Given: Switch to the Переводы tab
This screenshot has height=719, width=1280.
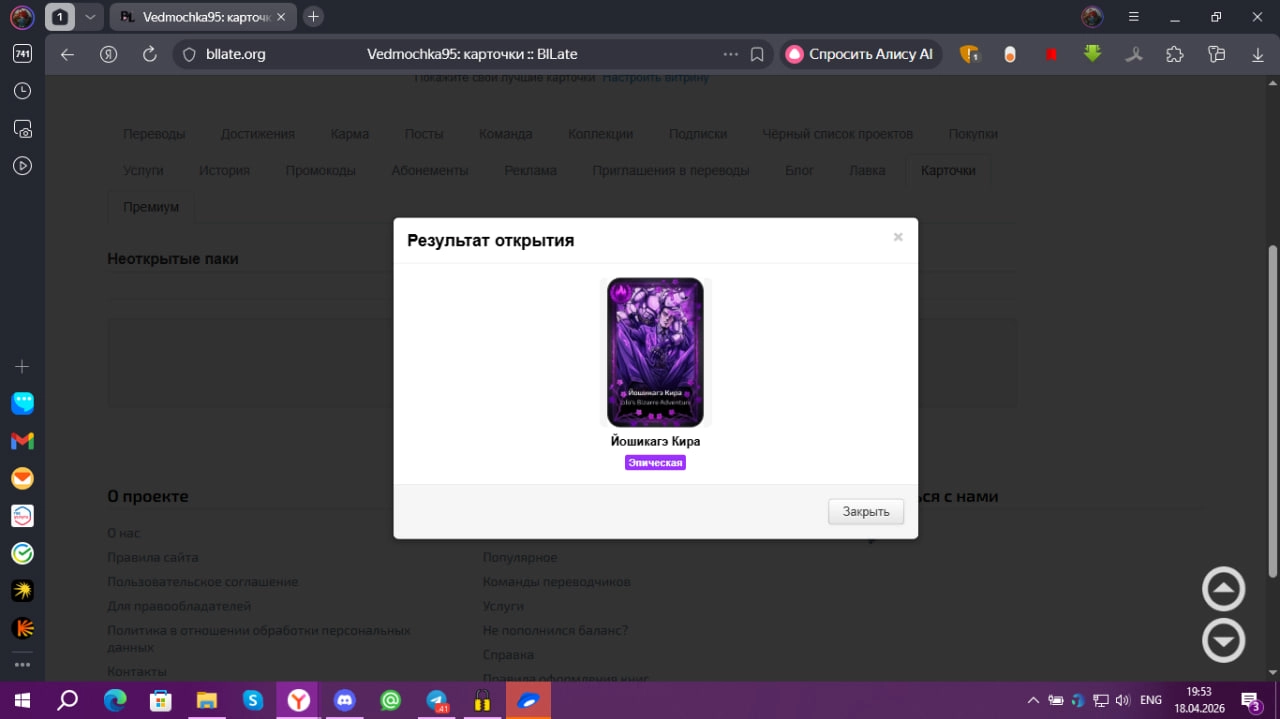Looking at the screenshot, I should click(154, 134).
